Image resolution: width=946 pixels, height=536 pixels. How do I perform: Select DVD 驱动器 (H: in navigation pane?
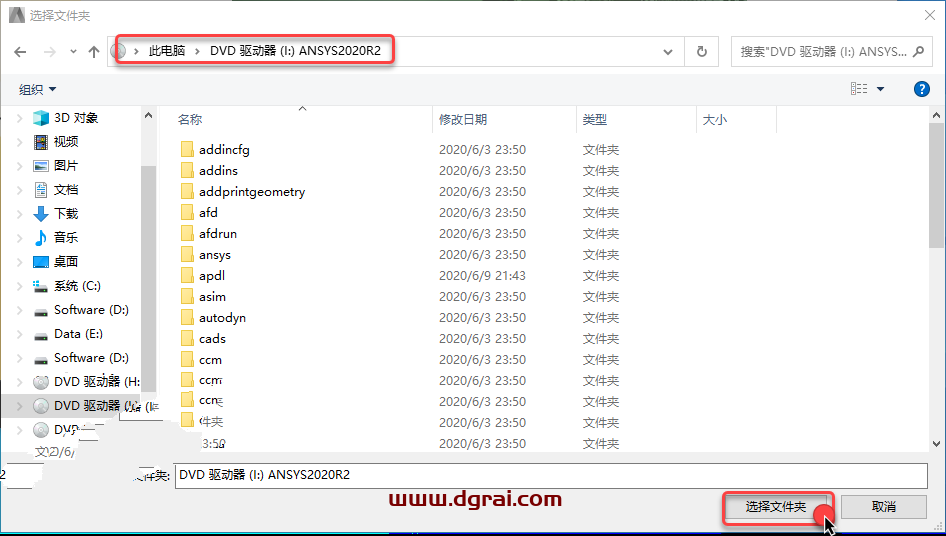click(x=97, y=381)
